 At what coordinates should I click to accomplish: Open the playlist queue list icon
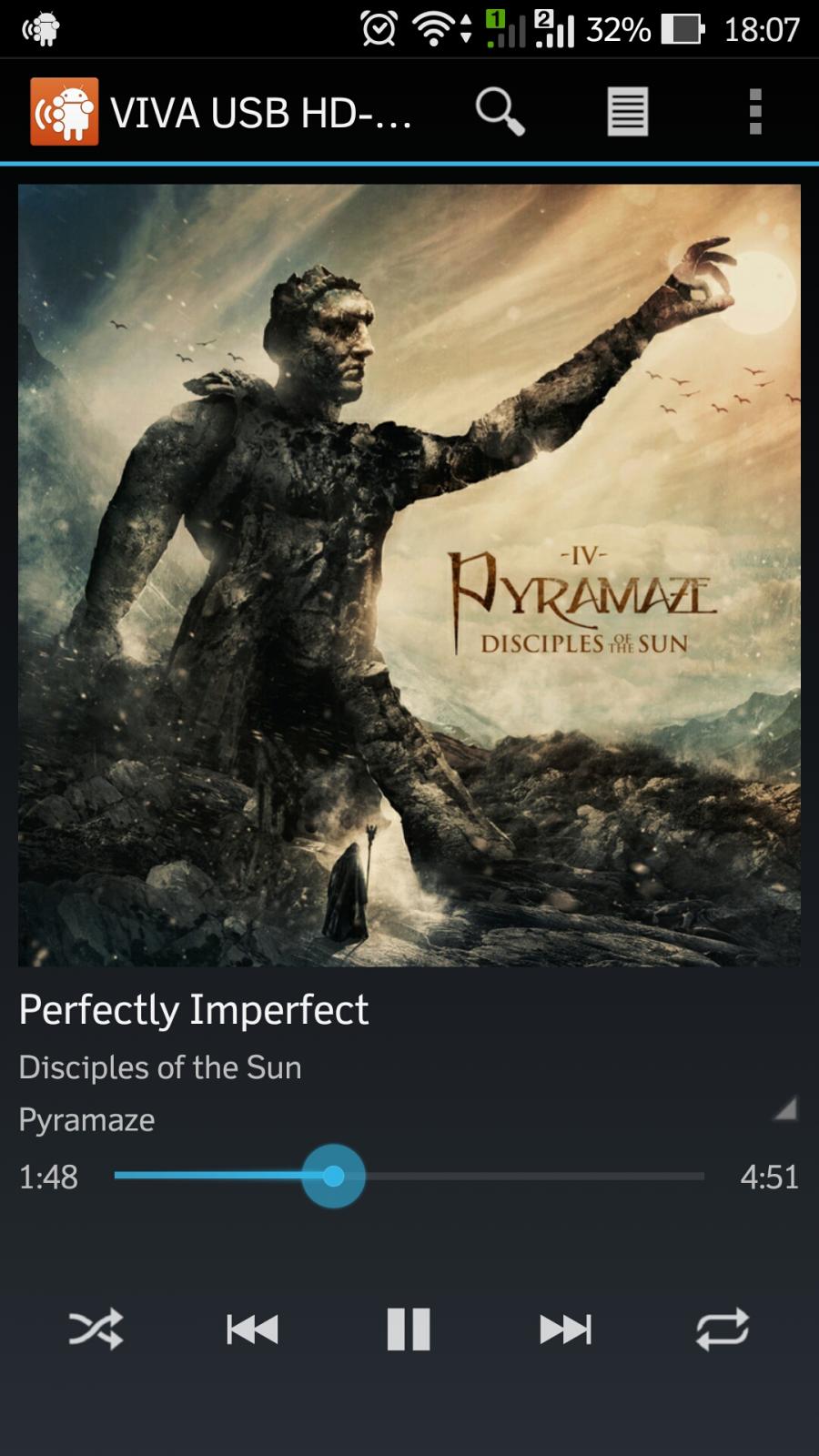coord(628,112)
